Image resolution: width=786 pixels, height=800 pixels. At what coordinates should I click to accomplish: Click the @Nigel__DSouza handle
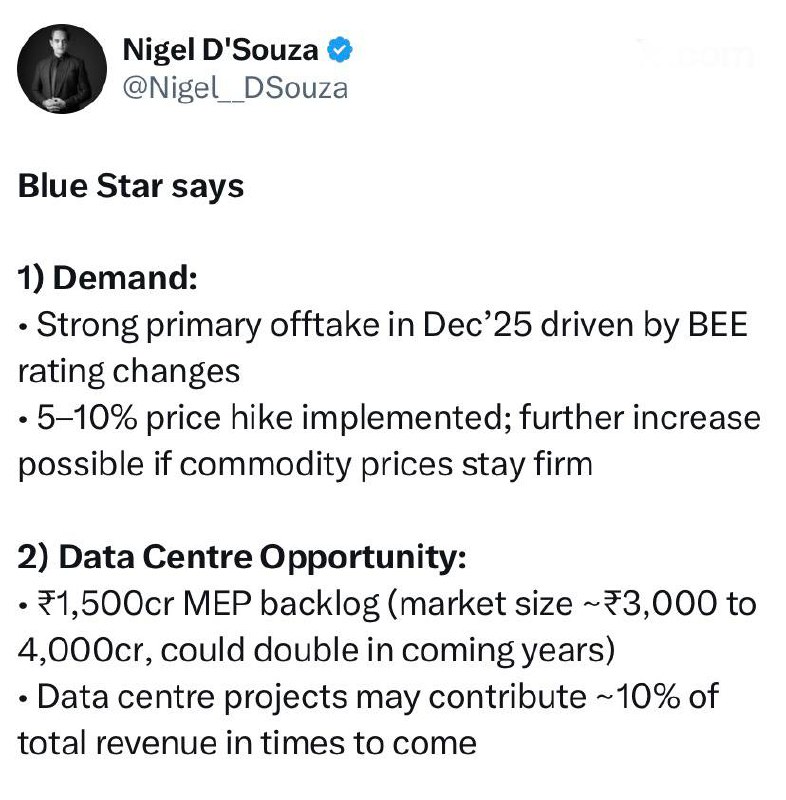point(234,88)
